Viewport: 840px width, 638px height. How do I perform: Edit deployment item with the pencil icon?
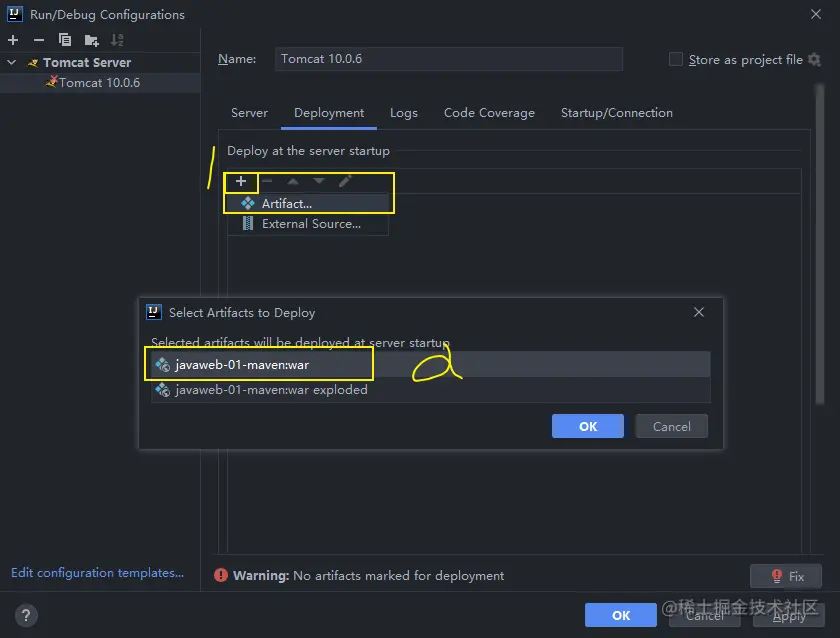345,182
